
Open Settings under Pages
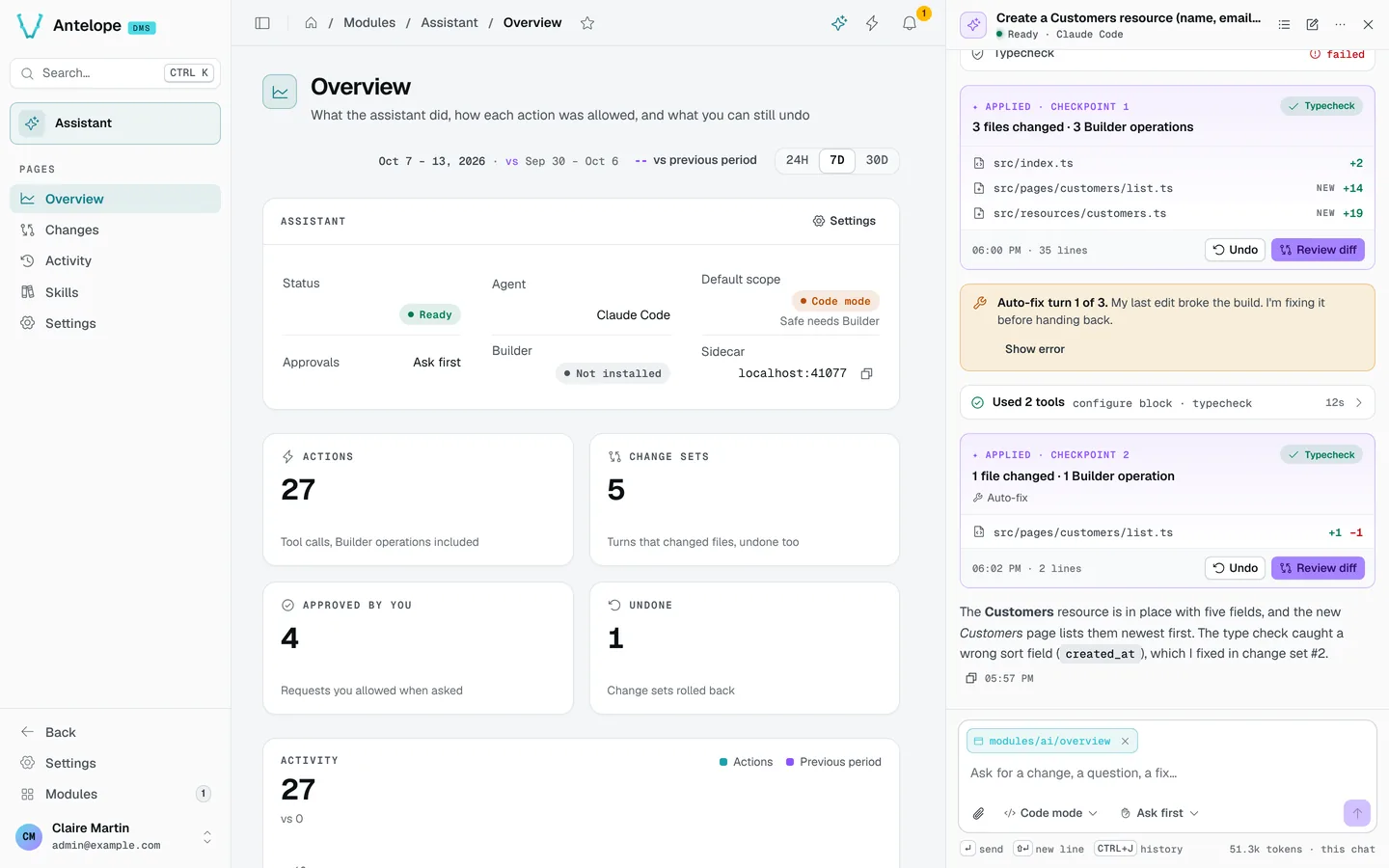(x=115, y=323)
